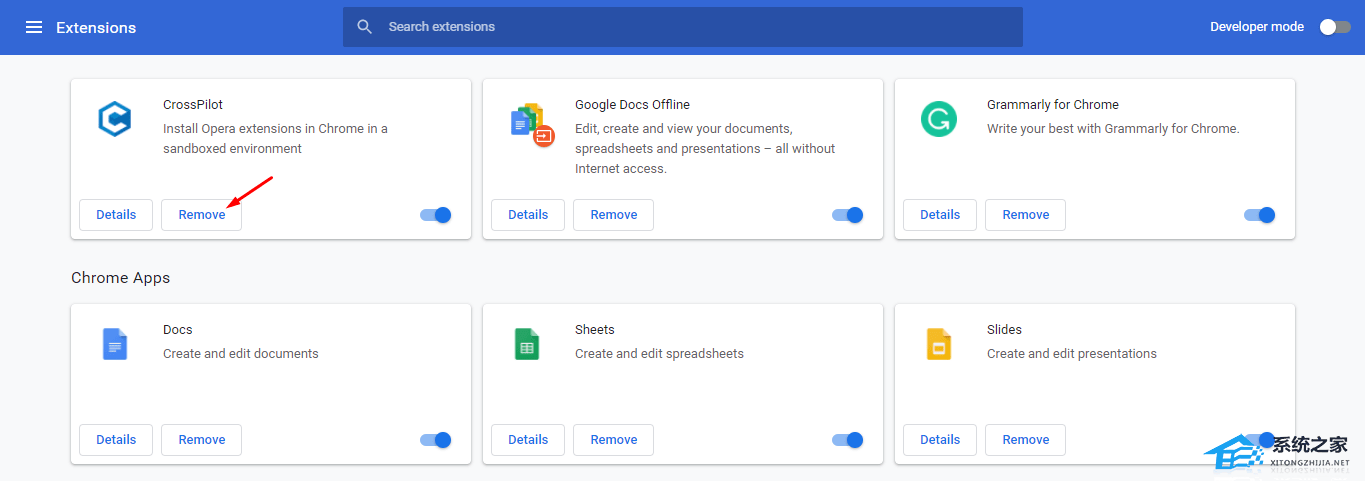Click the Grammarly green logo icon
The height and width of the screenshot is (481, 1365).
(938, 120)
